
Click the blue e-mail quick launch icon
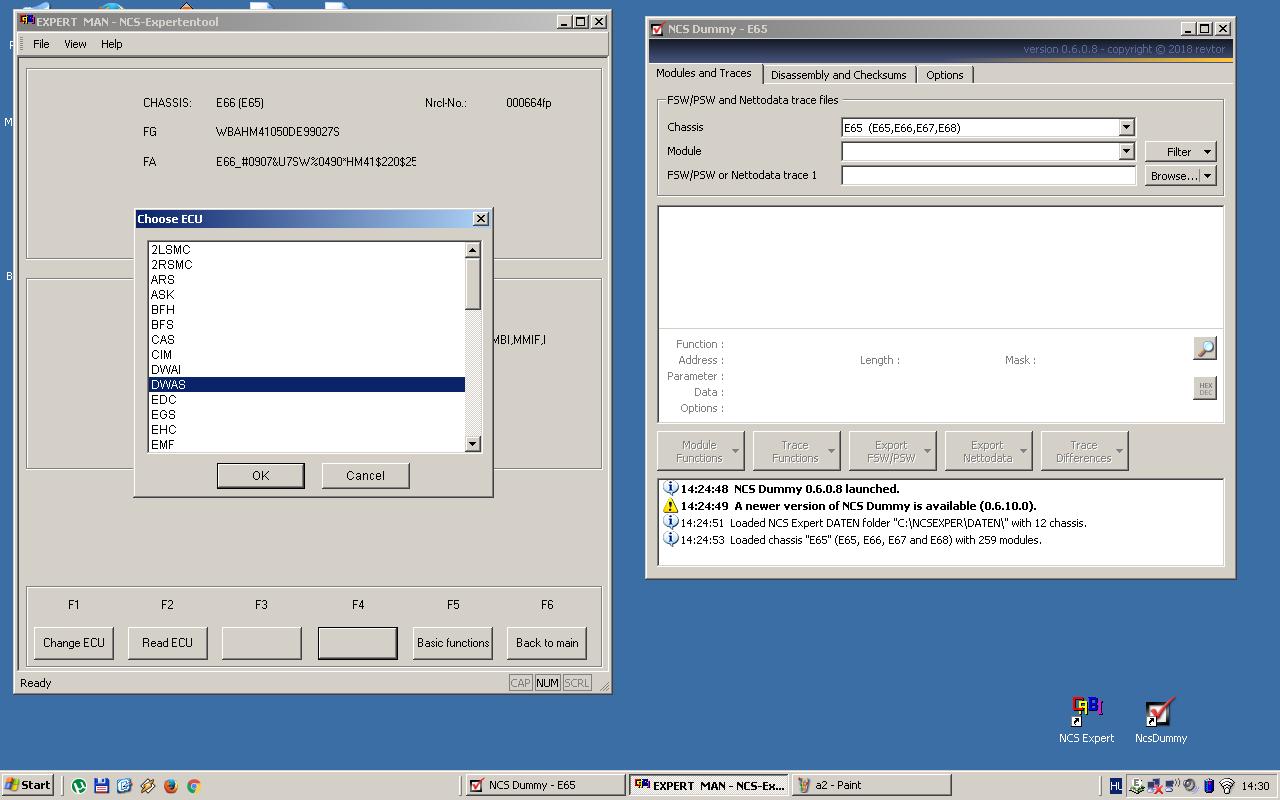[x=124, y=786]
